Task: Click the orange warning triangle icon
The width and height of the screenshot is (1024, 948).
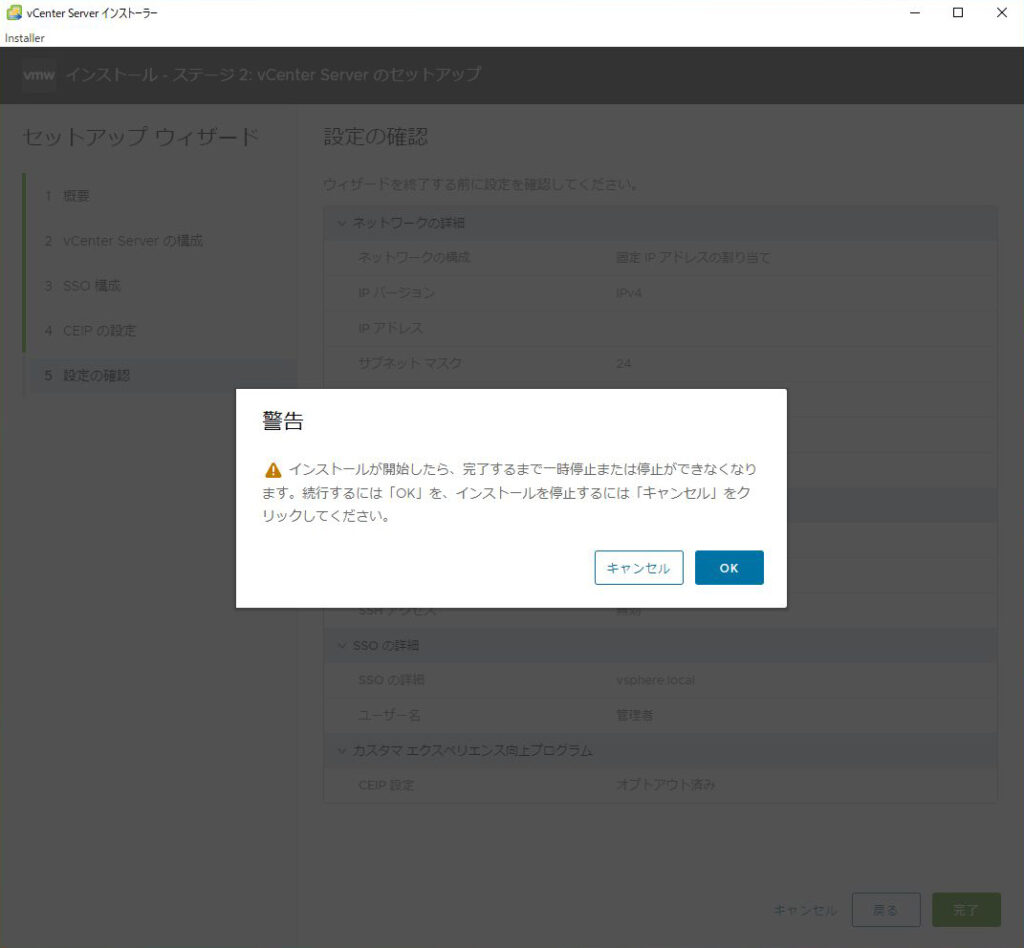Action: tap(273, 469)
